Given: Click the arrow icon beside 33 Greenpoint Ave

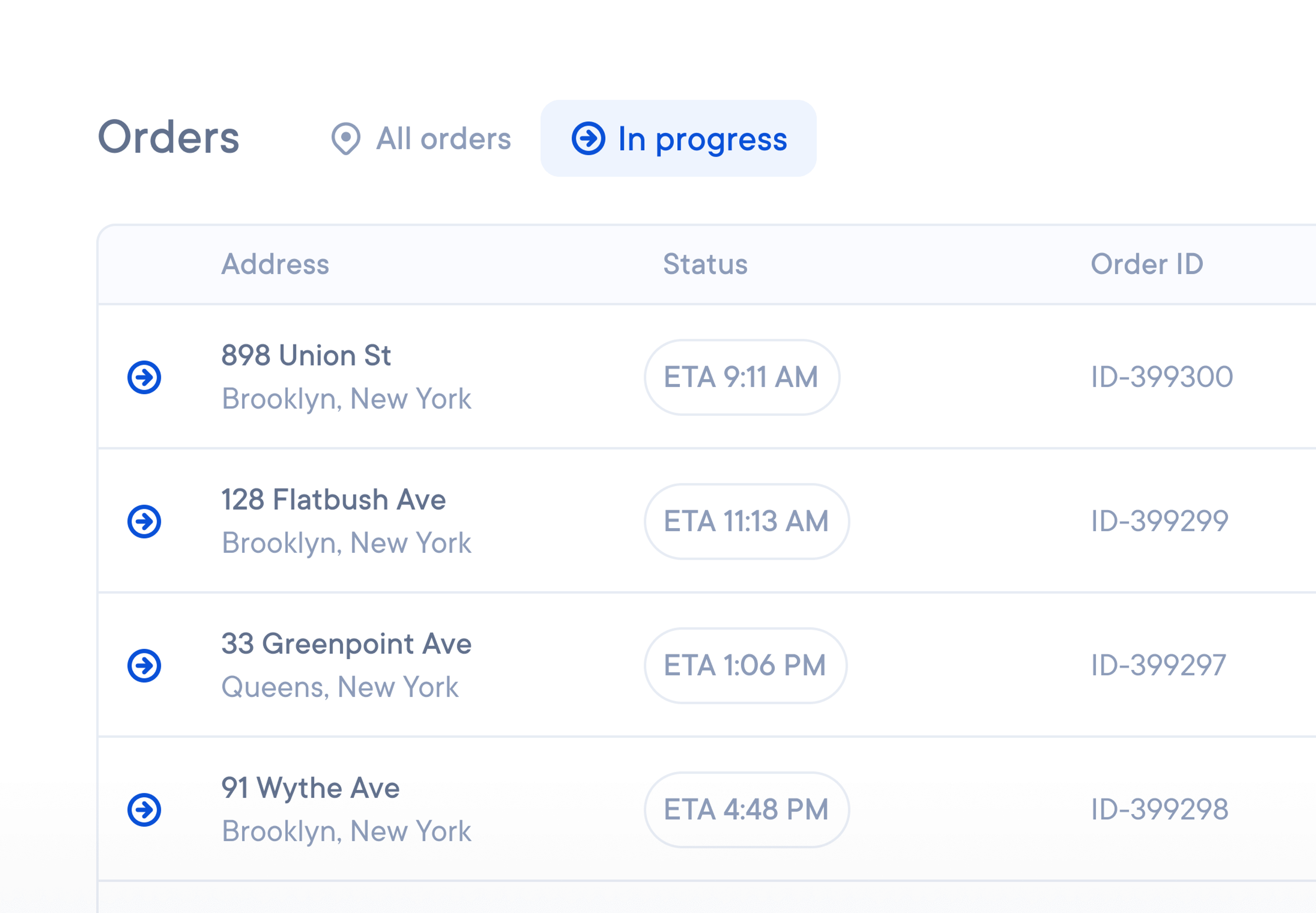Looking at the screenshot, I should coord(145,665).
